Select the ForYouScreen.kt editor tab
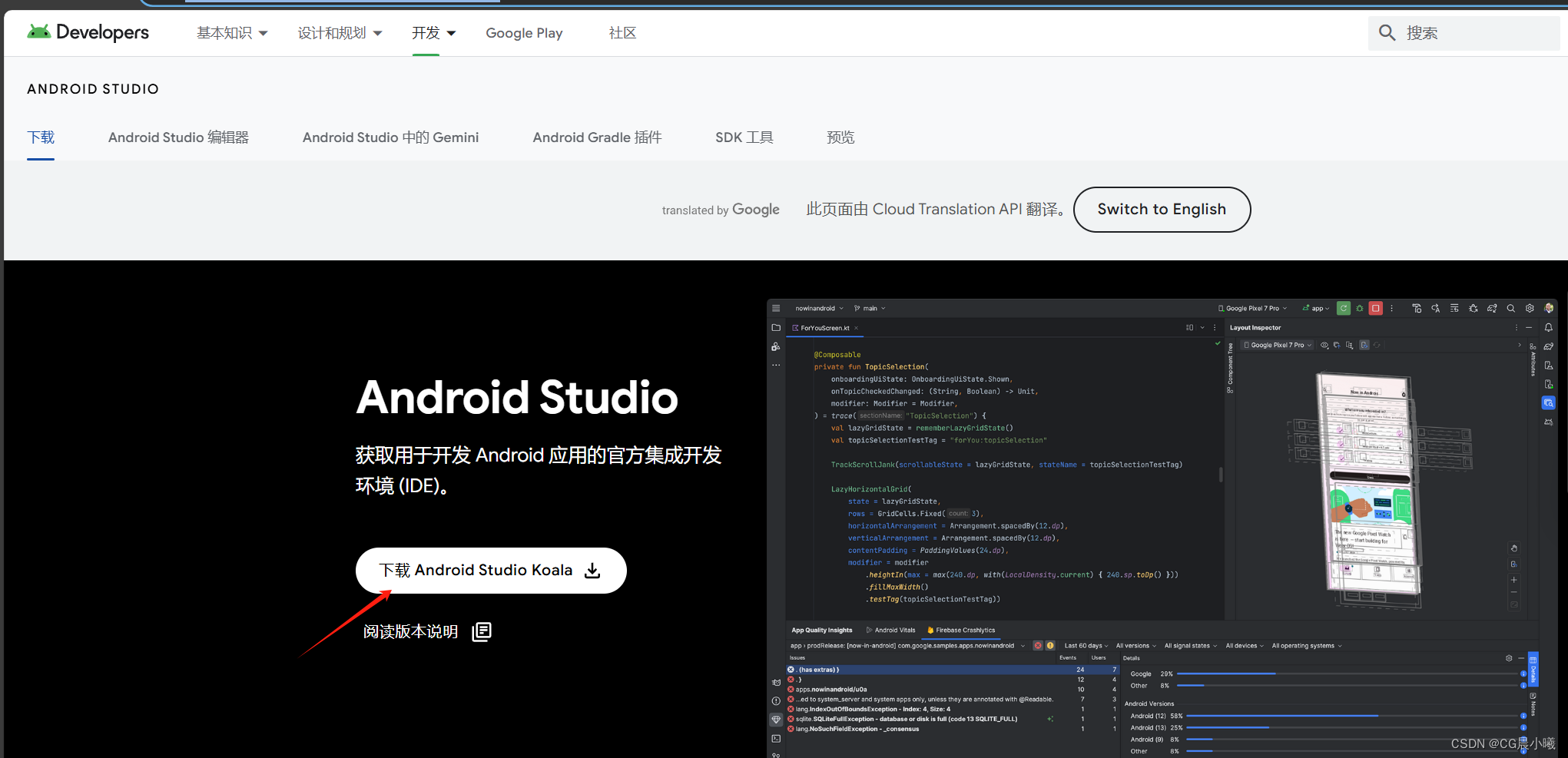The image size is (1568, 758). click(x=824, y=328)
